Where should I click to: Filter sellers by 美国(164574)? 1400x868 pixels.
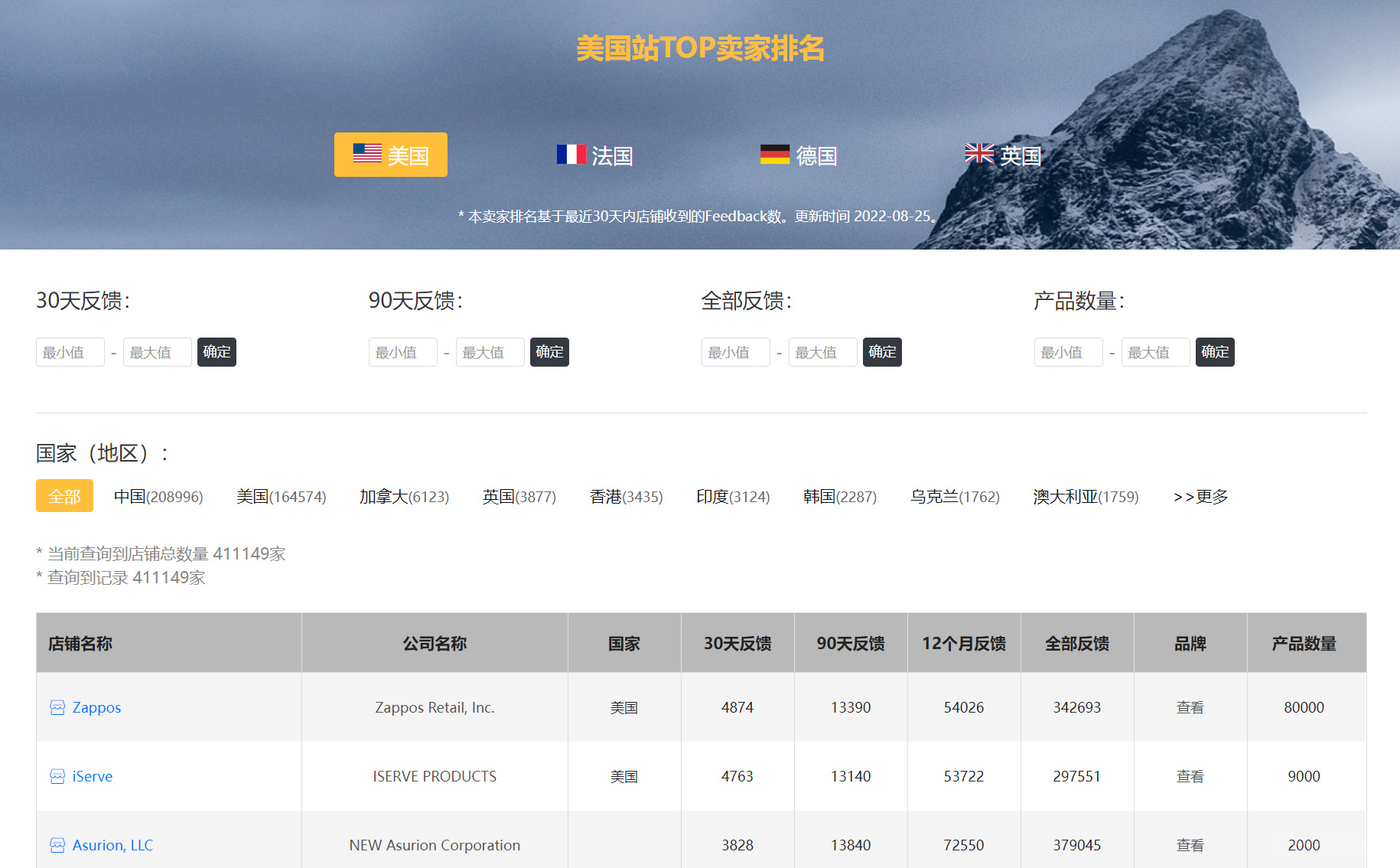click(282, 497)
